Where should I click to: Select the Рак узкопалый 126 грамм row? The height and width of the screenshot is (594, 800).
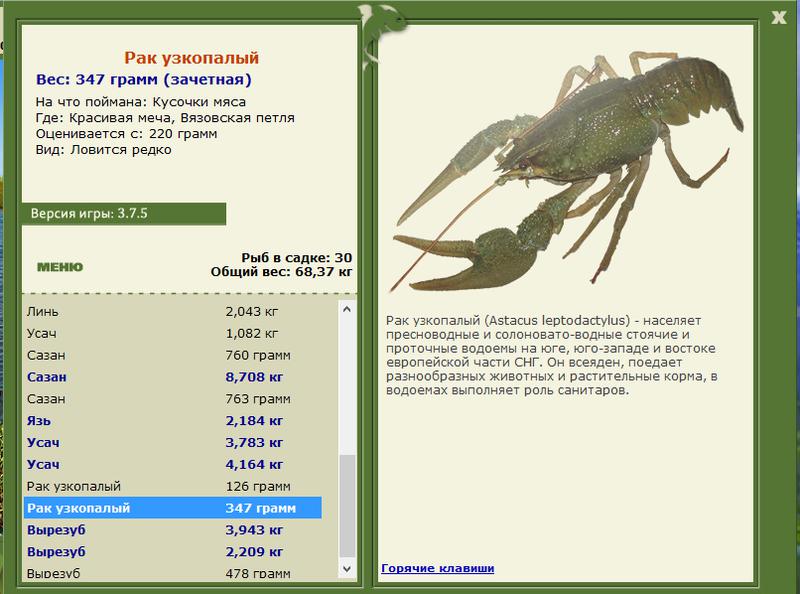click(173, 486)
